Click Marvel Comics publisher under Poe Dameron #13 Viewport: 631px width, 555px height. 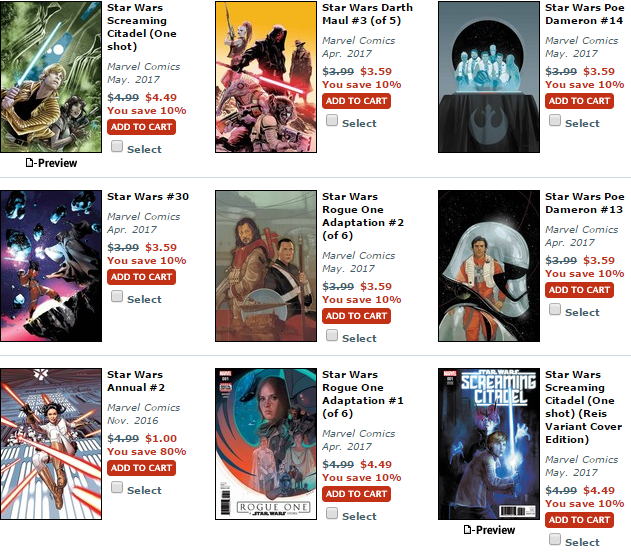[582, 230]
